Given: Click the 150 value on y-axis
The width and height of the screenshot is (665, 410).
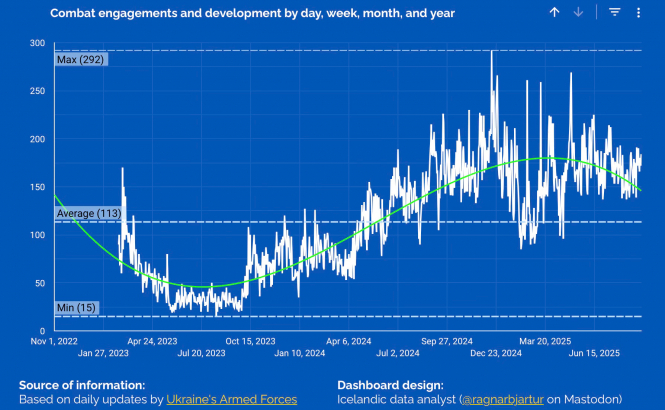Looking at the screenshot, I should pyautogui.click(x=37, y=187).
